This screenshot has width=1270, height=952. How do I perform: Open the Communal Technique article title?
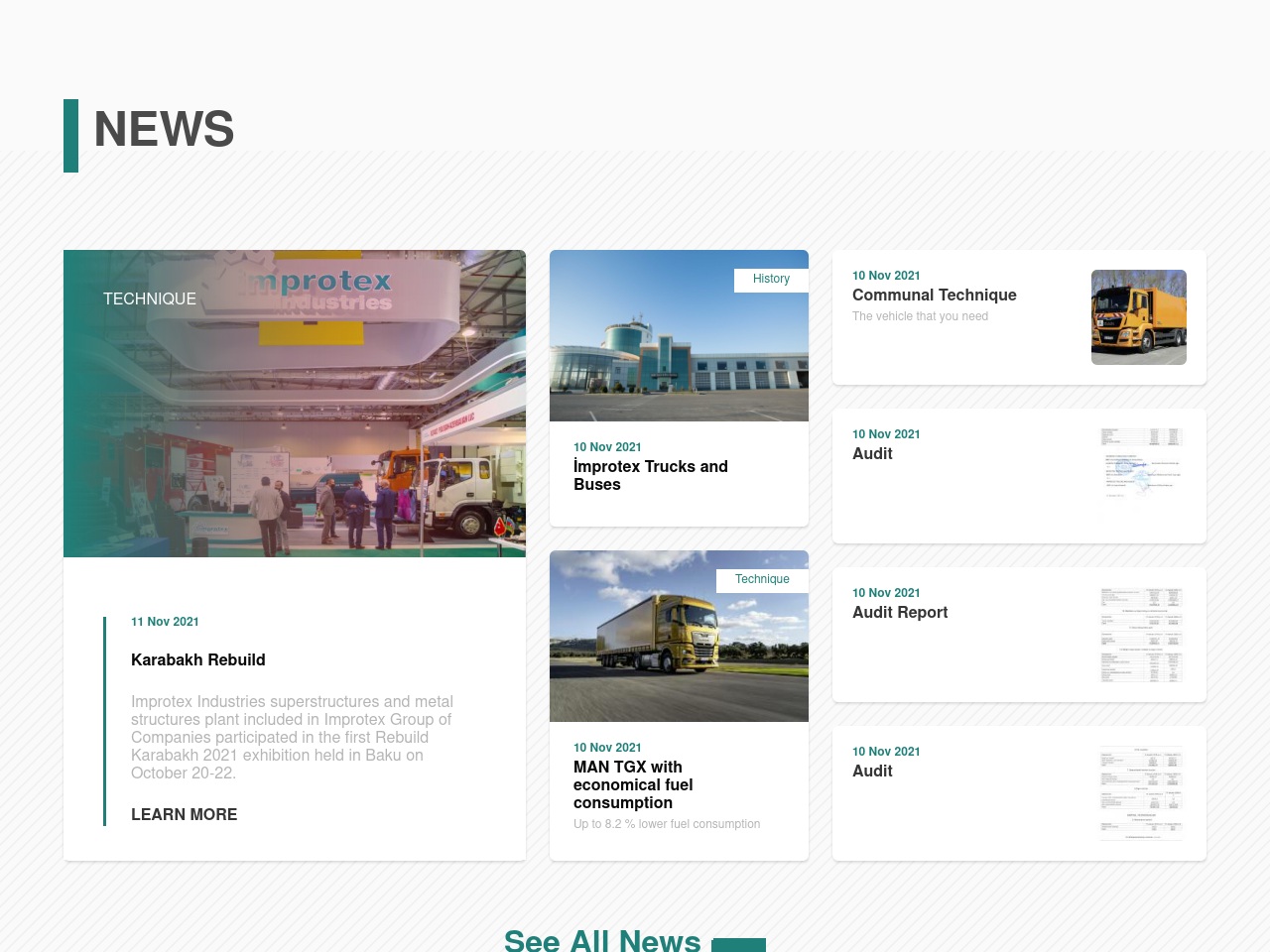[935, 295]
